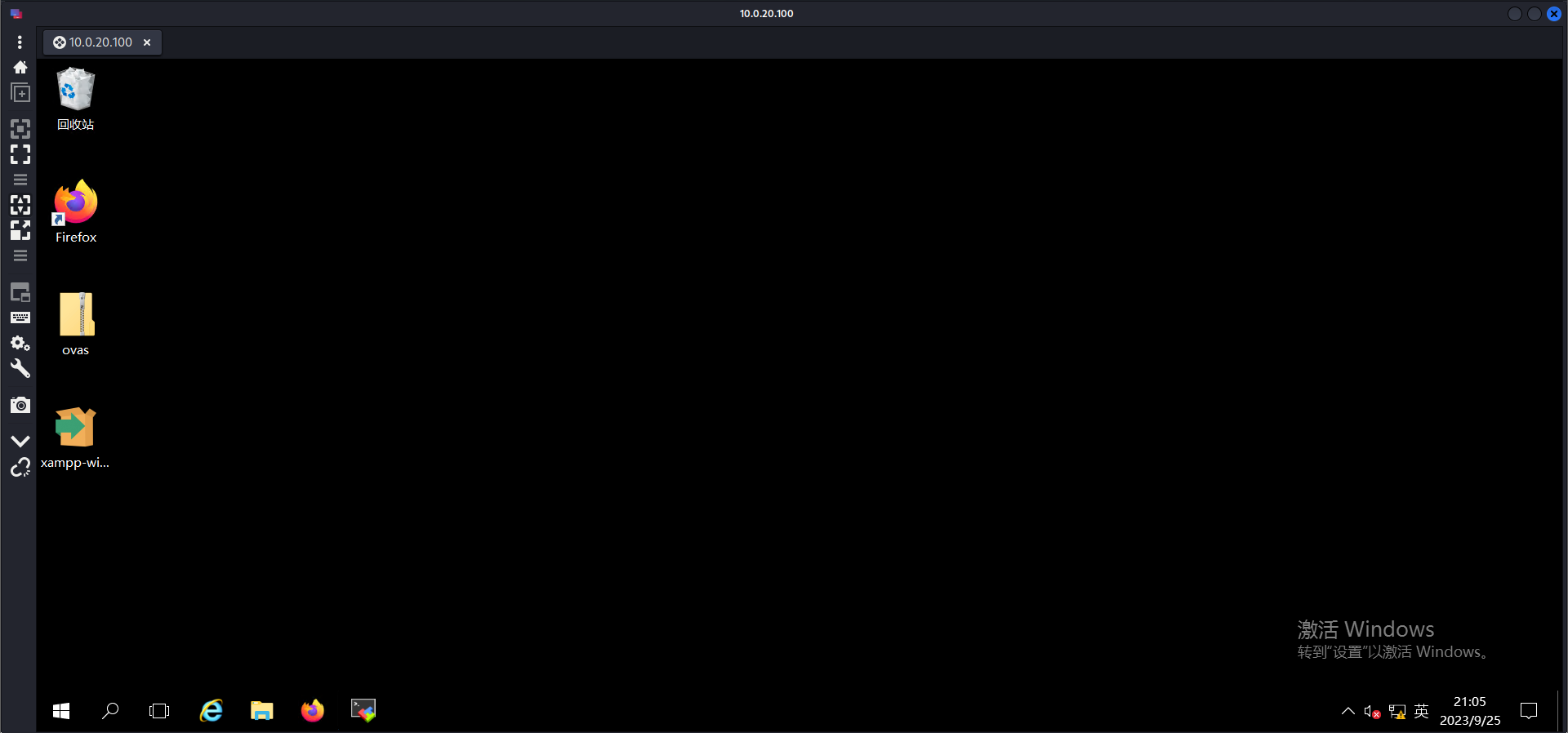The height and width of the screenshot is (733, 1568).
Task: Open scaling options menu beneath scaled mode icon
Action: (20, 255)
